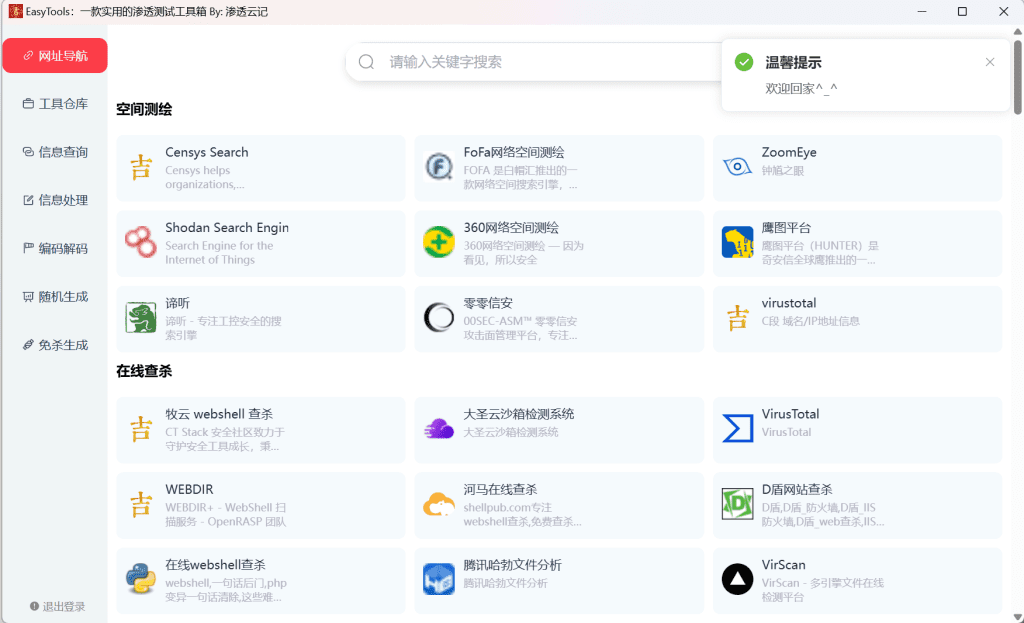
Task: Click the EasyTools app icon in title bar
Action: pos(15,11)
